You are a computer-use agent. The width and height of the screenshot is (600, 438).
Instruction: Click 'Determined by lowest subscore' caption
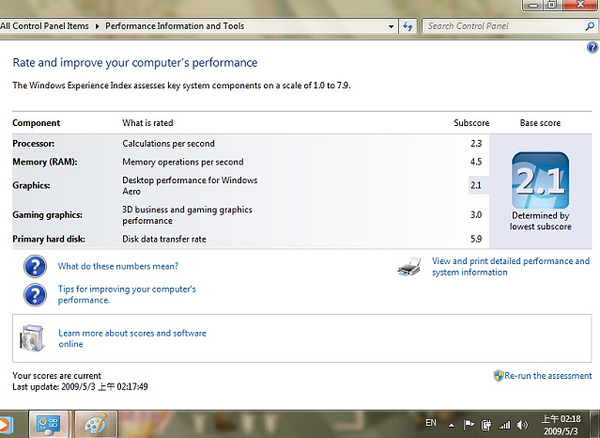[540, 221]
